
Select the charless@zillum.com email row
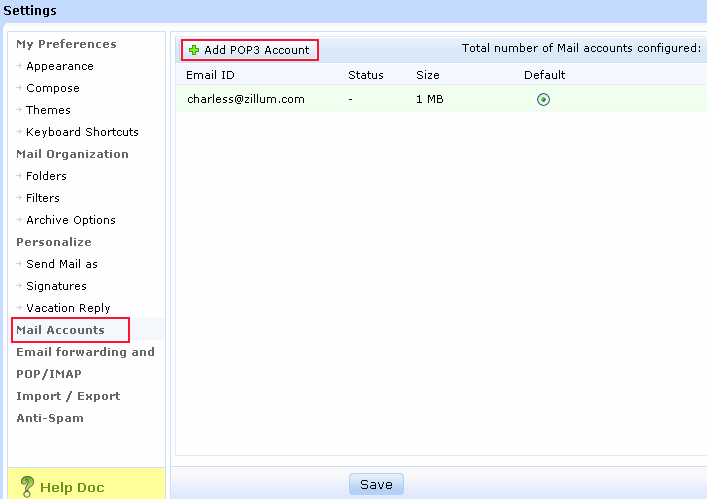click(441, 99)
